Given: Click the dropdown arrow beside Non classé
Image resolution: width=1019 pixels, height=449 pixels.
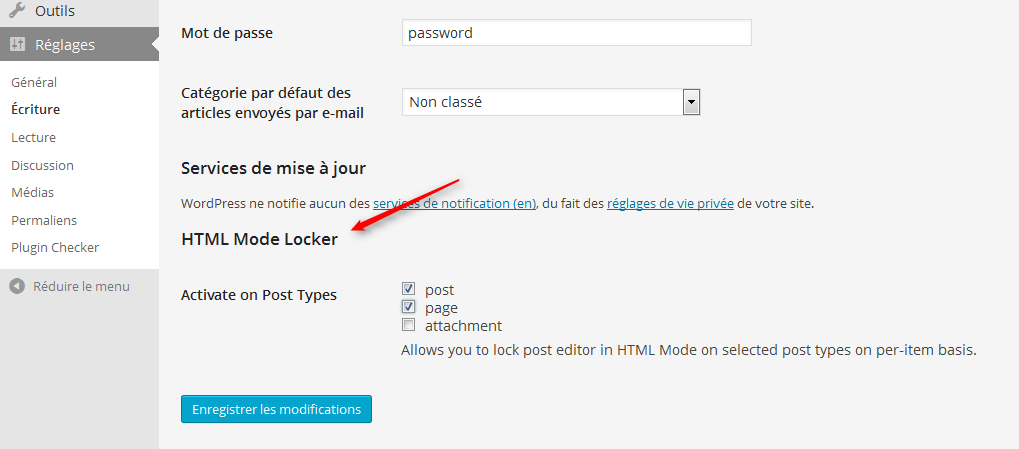Looking at the screenshot, I should pos(691,102).
